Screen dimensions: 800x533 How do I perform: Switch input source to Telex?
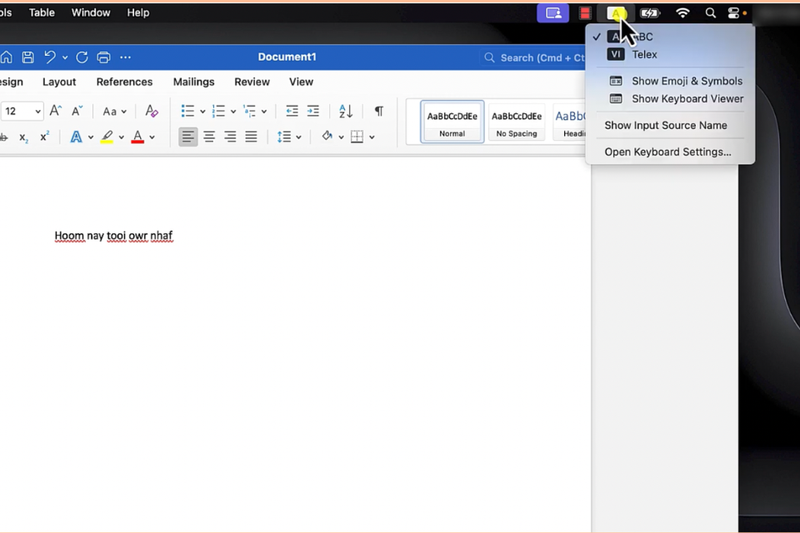click(x=670, y=55)
